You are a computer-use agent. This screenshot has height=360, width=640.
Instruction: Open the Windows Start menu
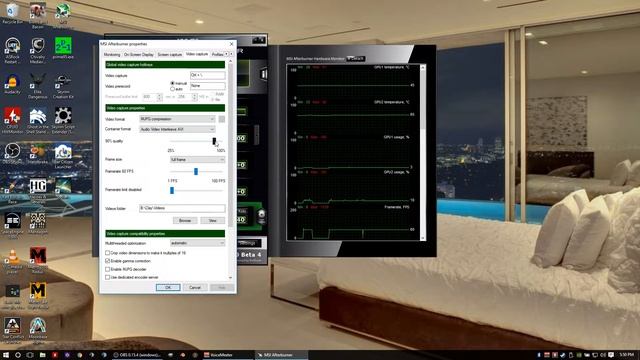coord(6,355)
